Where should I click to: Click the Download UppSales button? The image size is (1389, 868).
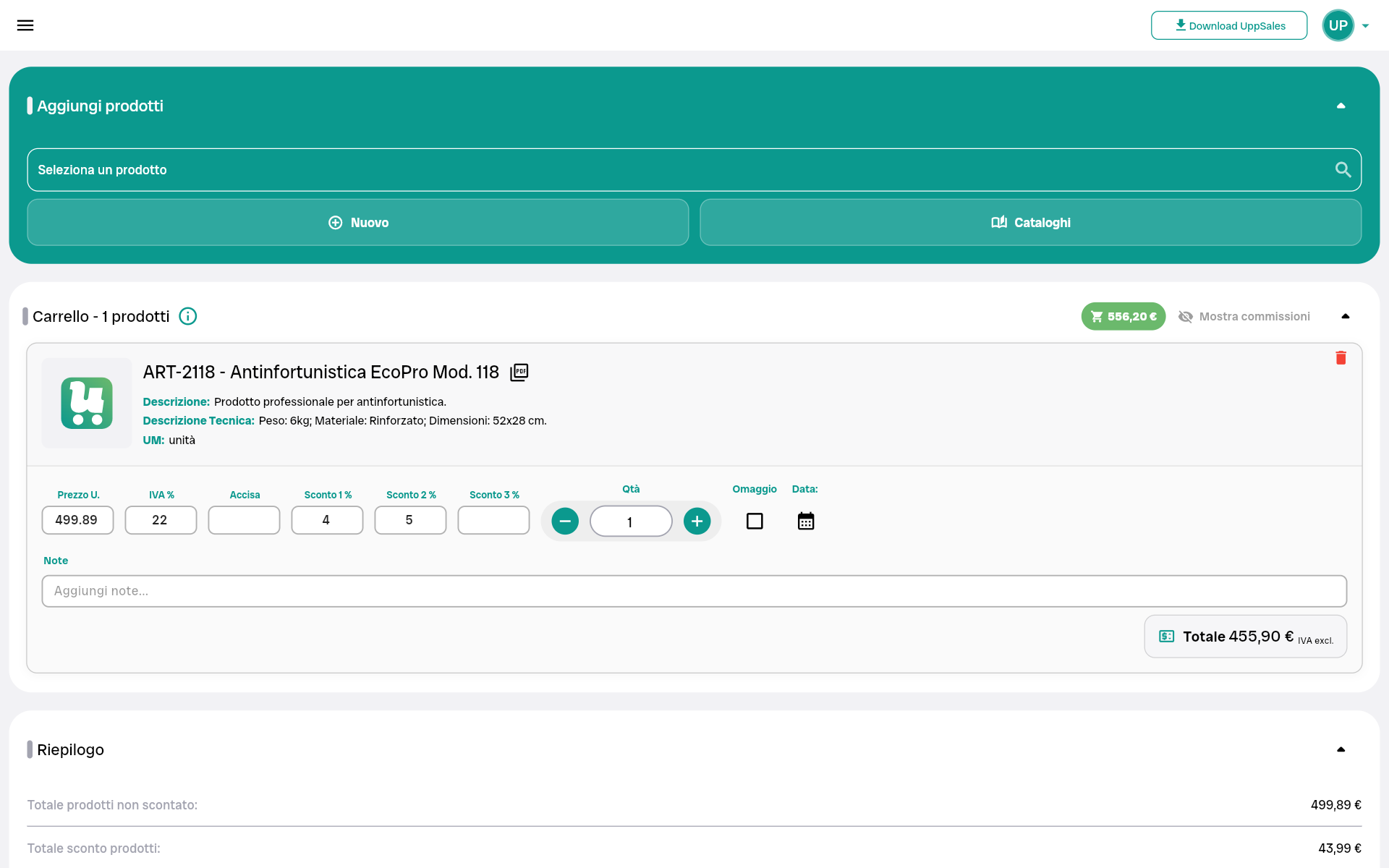click(1228, 25)
